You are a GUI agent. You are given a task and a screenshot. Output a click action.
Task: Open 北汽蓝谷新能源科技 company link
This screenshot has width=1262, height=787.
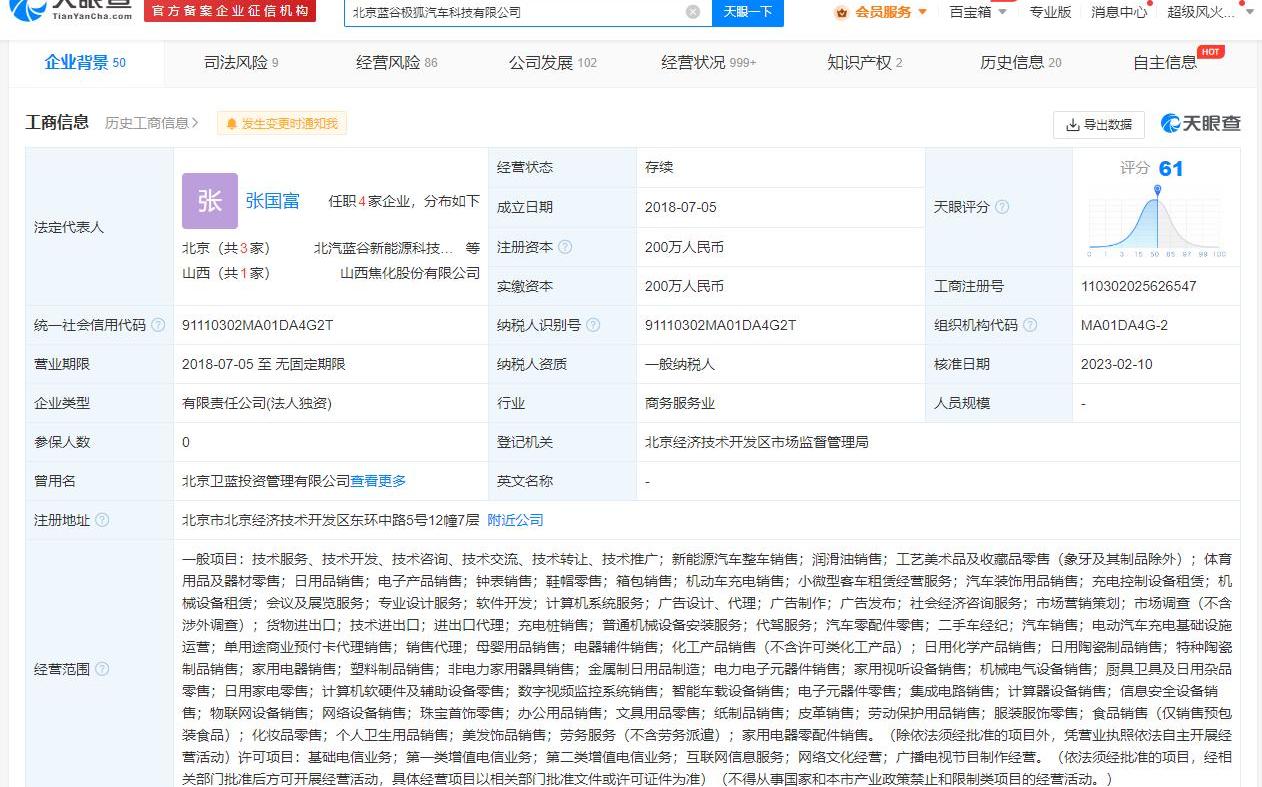pos(383,248)
